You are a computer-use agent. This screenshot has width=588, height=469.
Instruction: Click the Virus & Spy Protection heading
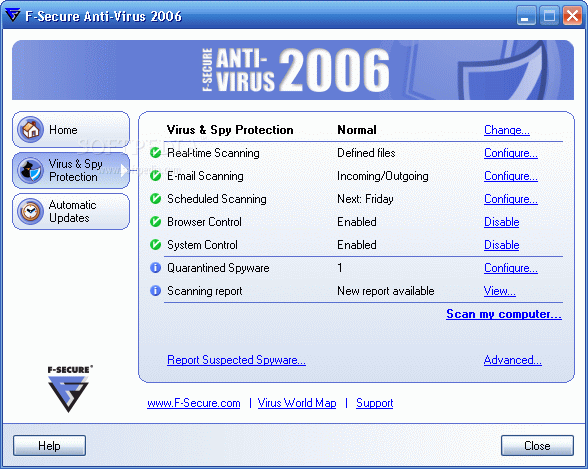(230, 130)
